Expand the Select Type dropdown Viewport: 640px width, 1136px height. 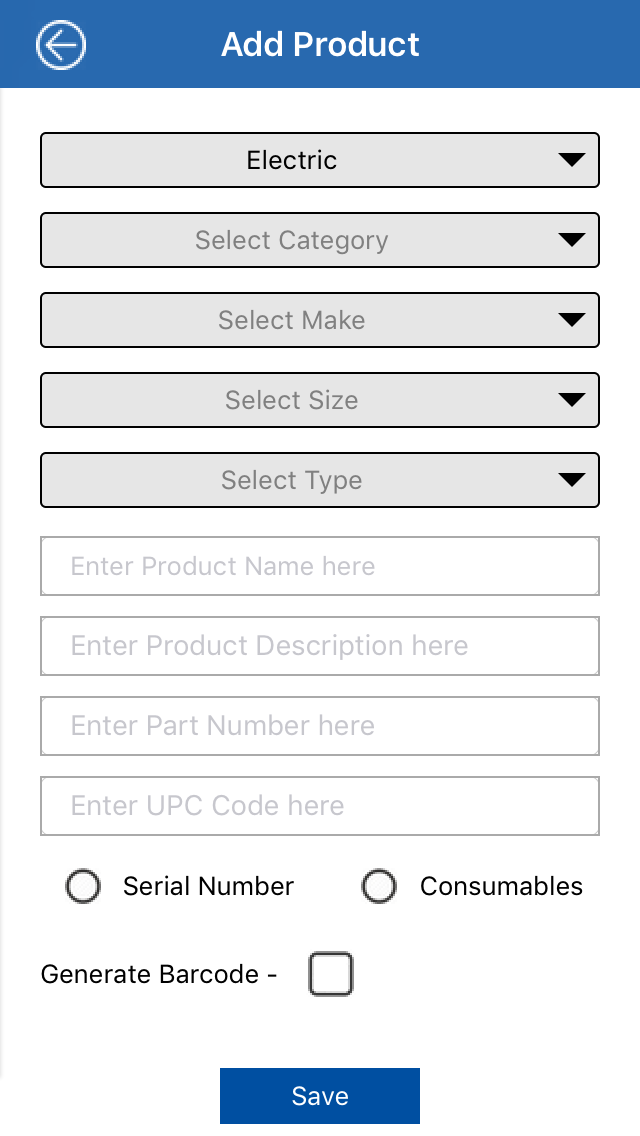click(292, 480)
